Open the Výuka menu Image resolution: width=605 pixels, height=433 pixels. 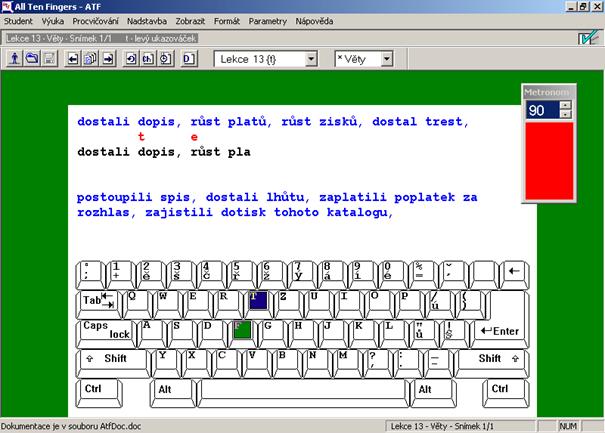53,20
